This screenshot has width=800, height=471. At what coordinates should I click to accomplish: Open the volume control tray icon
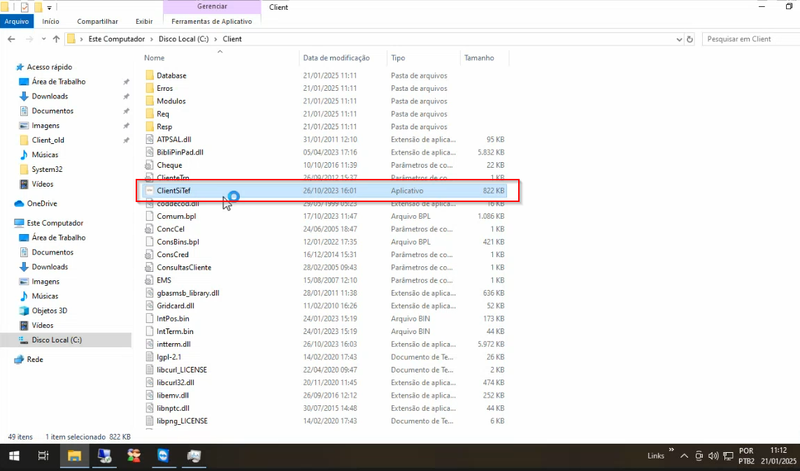coord(713,456)
